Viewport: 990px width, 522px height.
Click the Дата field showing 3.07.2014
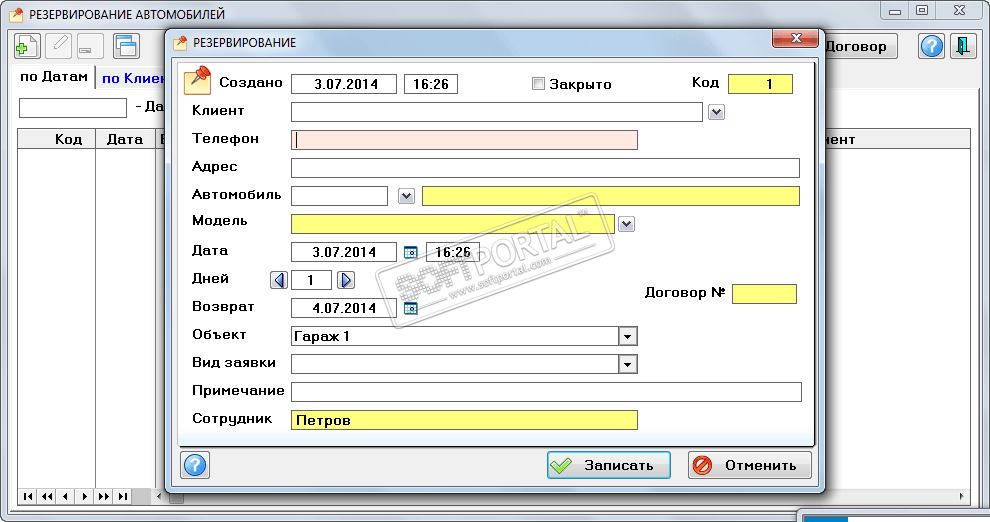pyautogui.click(x=343, y=252)
